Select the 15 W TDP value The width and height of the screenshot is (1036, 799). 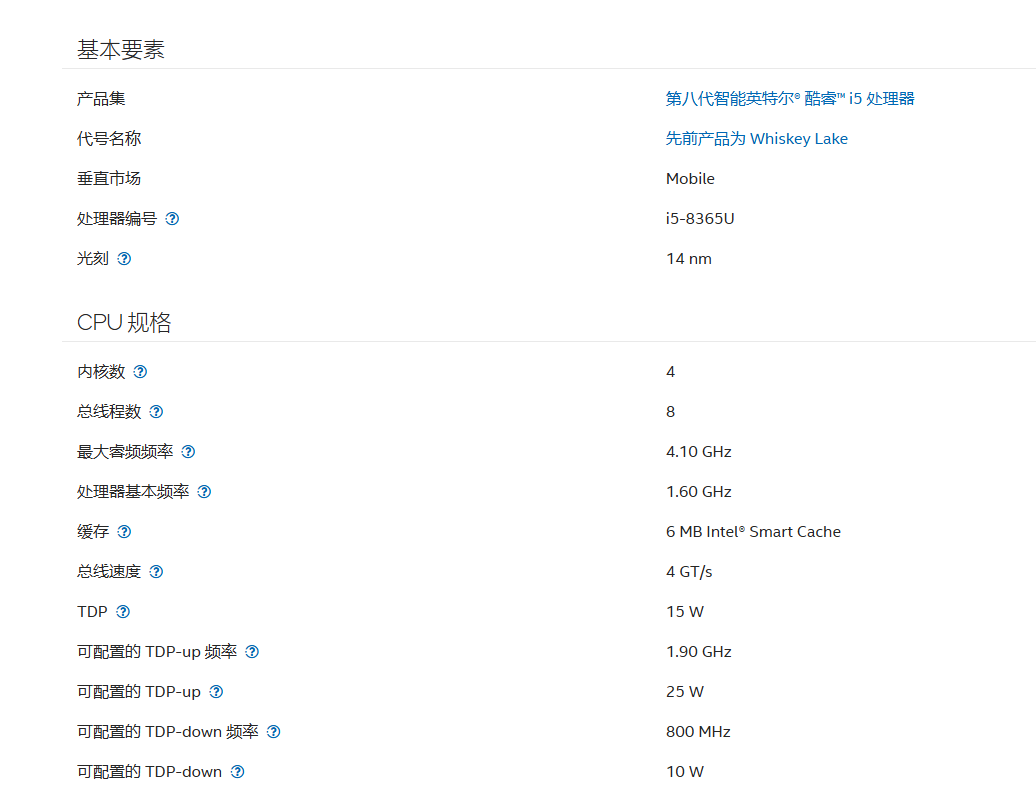pos(684,611)
